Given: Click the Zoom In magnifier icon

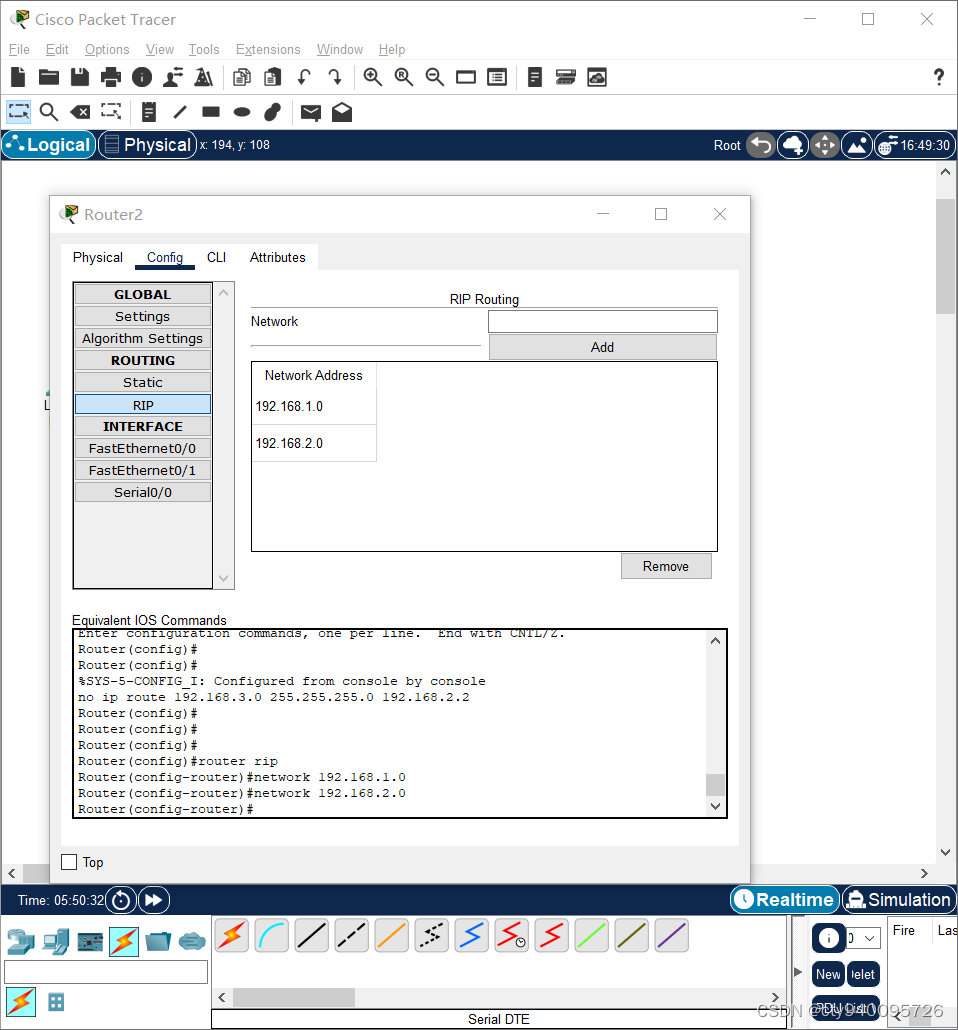Looking at the screenshot, I should [x=373, y=78].
